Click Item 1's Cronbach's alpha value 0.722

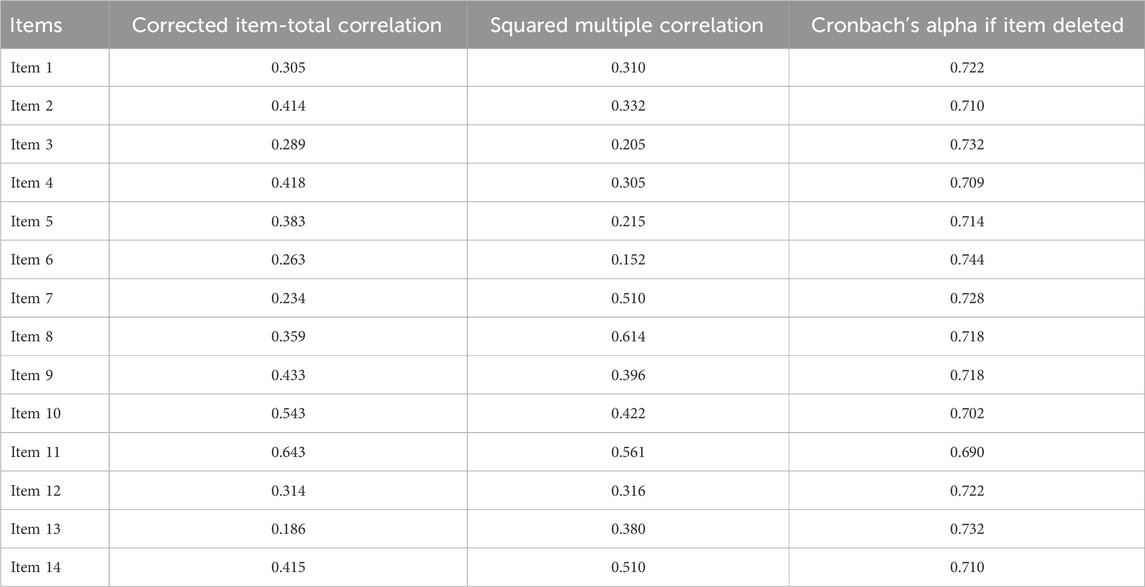click(x=967, y=68)
